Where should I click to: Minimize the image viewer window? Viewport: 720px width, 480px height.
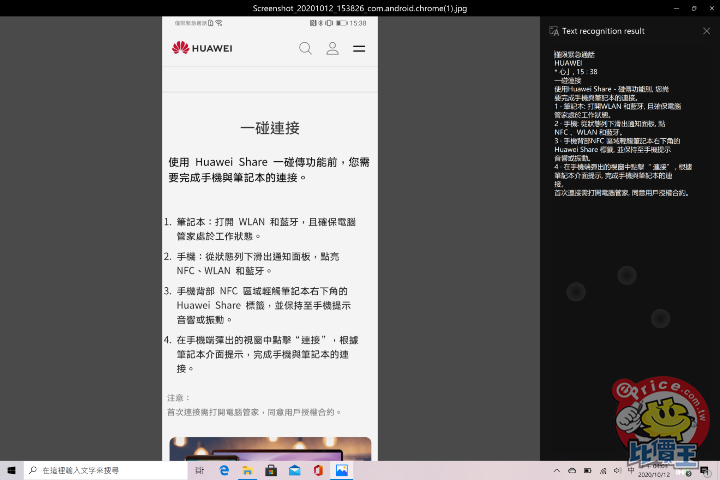[676, 8]
